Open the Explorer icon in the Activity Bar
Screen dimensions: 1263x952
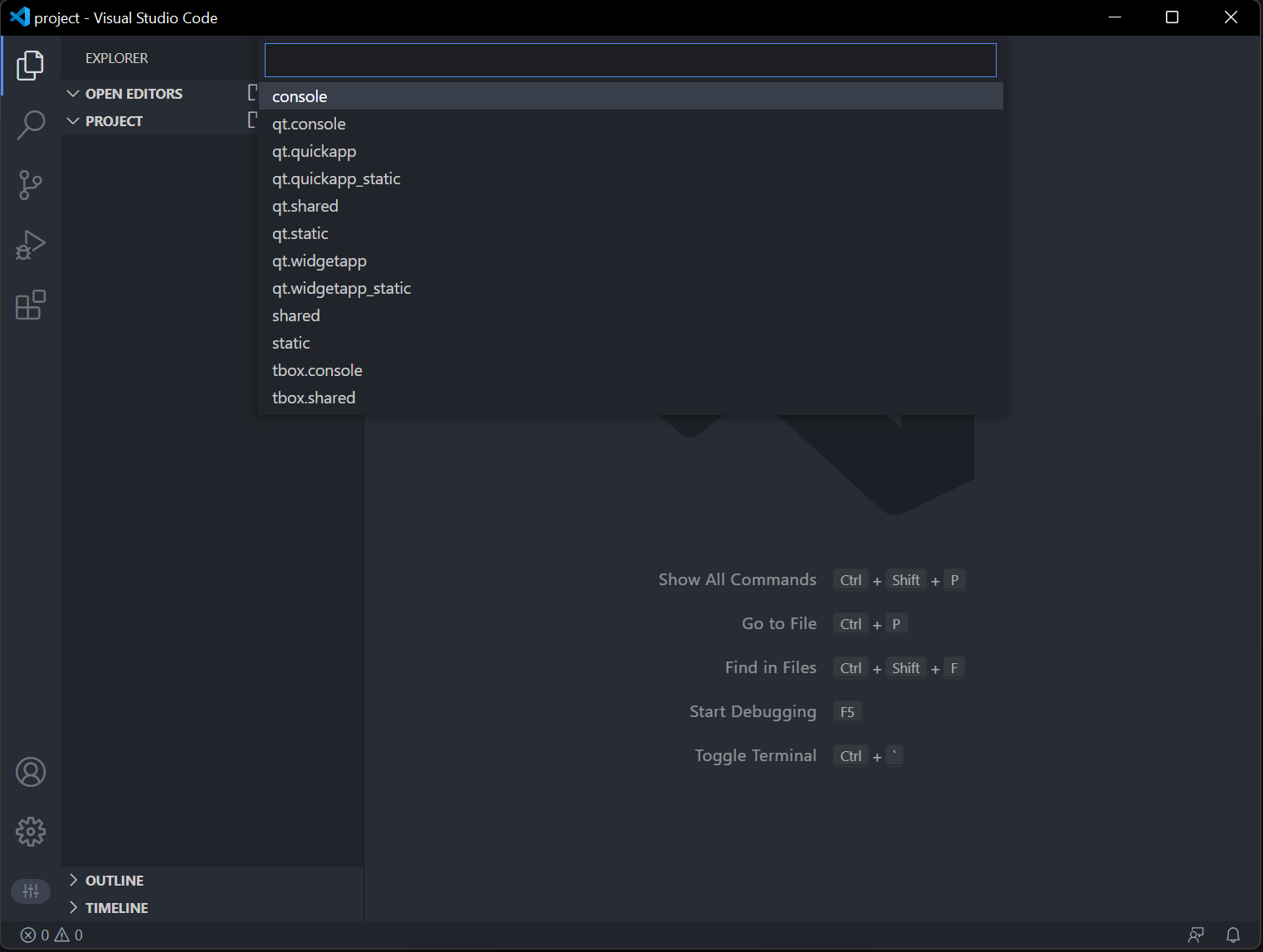(31, 66)
